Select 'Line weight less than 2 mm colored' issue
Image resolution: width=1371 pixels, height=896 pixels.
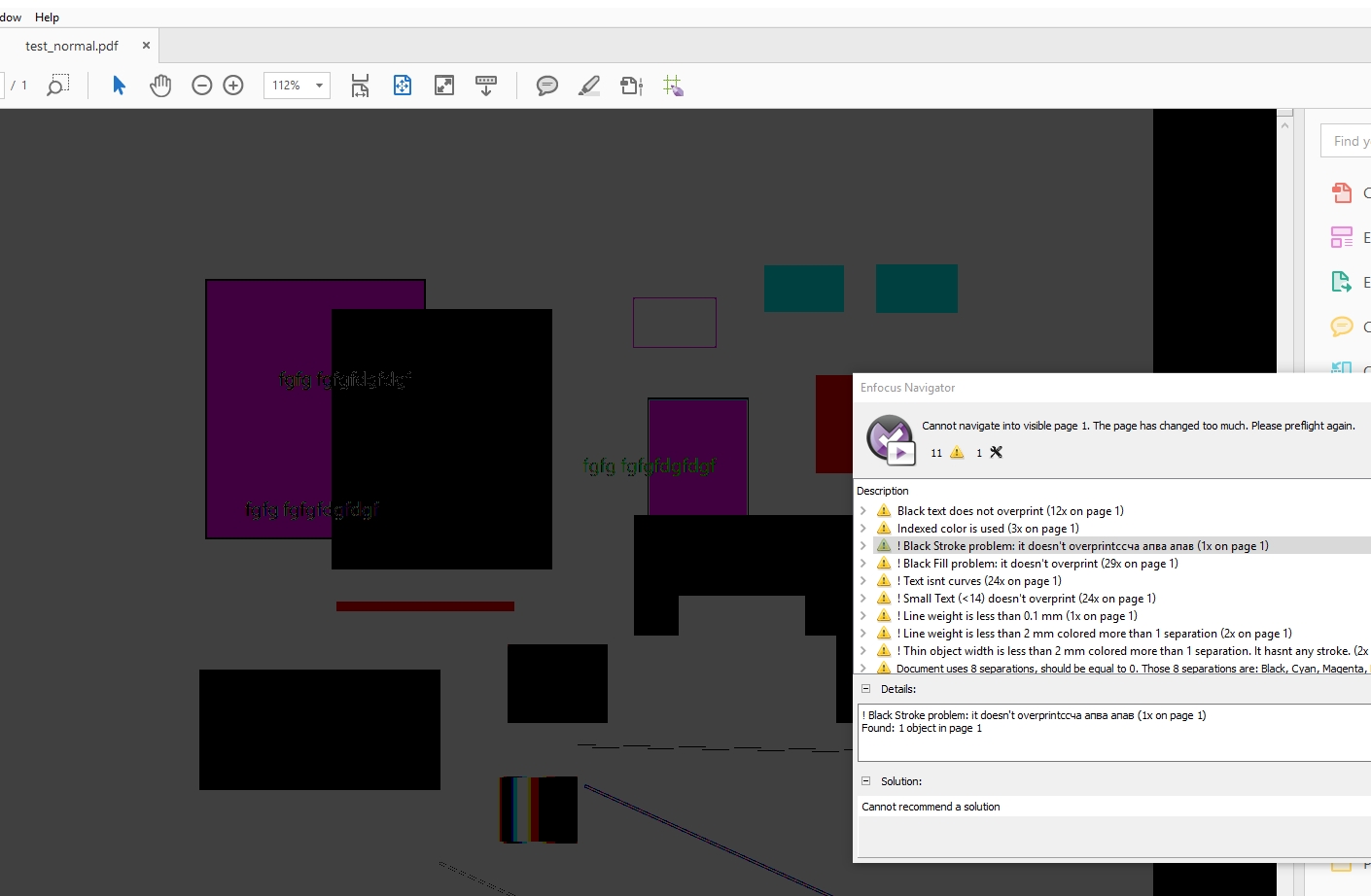coord(1094,634)
